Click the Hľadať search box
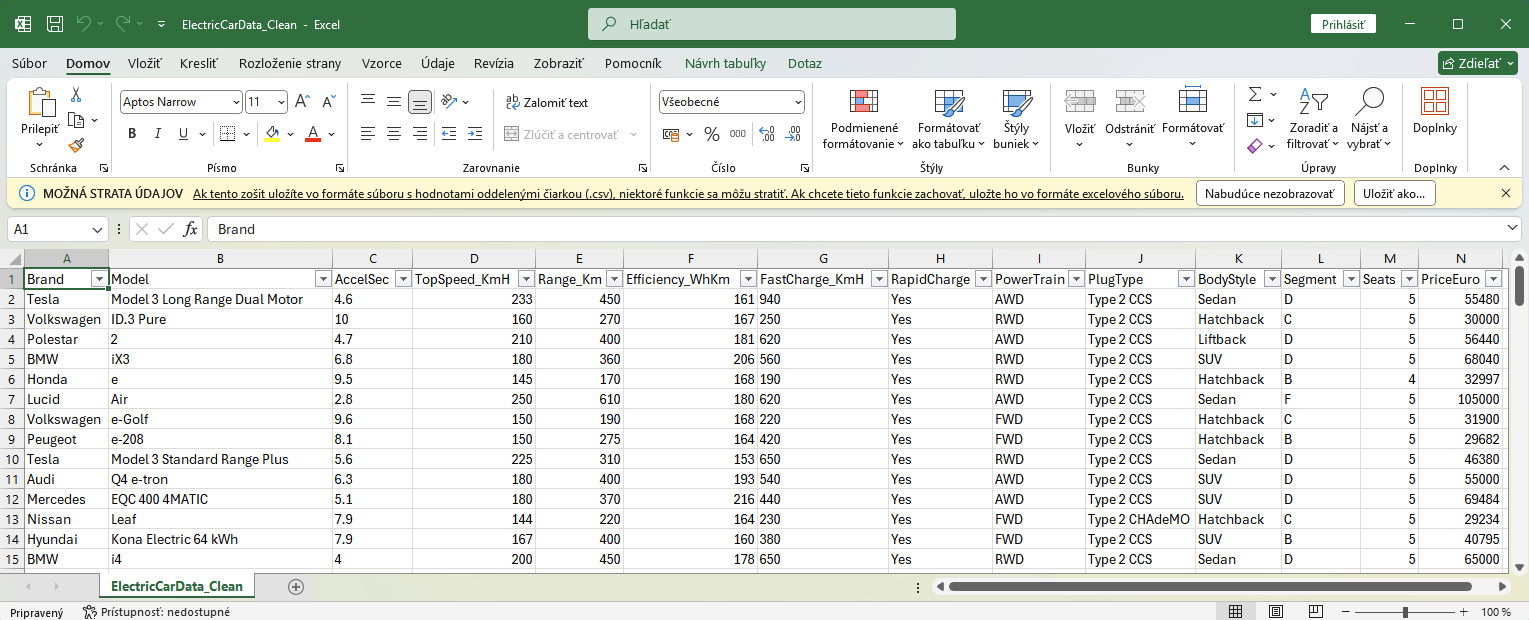1529x620 pixels. tap(772, 24)
